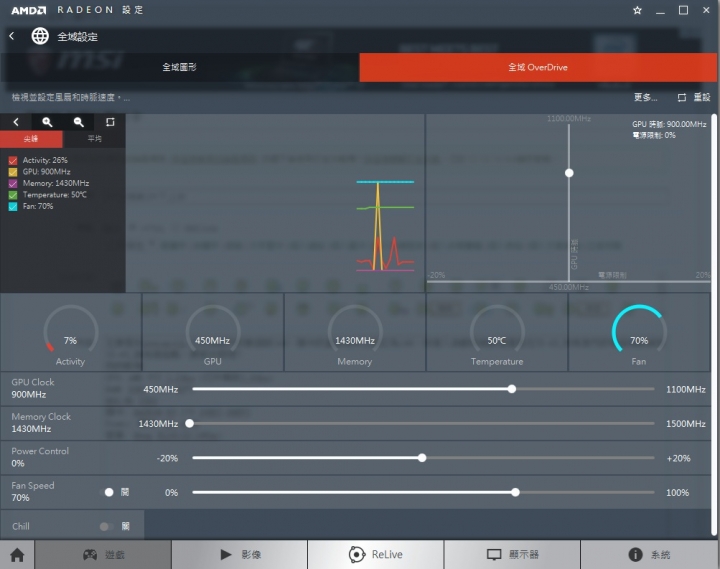The height and width of the screenshot is (569, 720).
Task: Toggle the Chill switch
Action: [107, 526]
